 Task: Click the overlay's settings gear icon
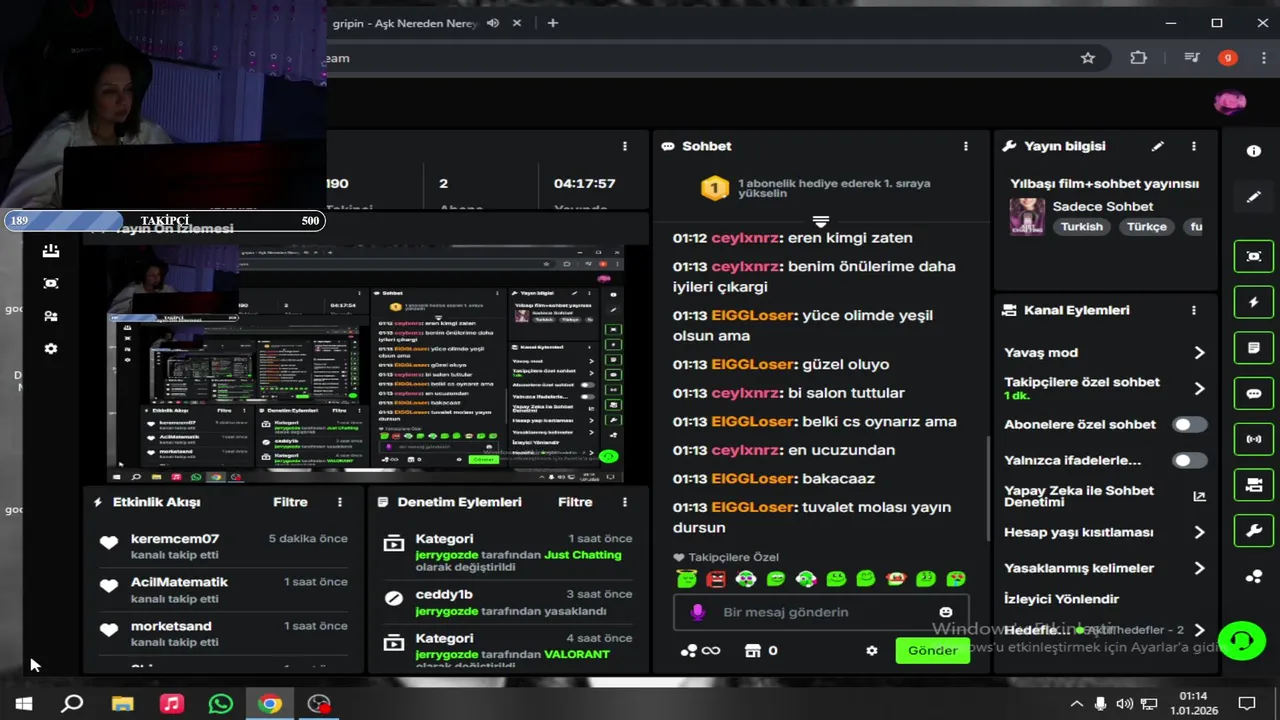point(51,349)
